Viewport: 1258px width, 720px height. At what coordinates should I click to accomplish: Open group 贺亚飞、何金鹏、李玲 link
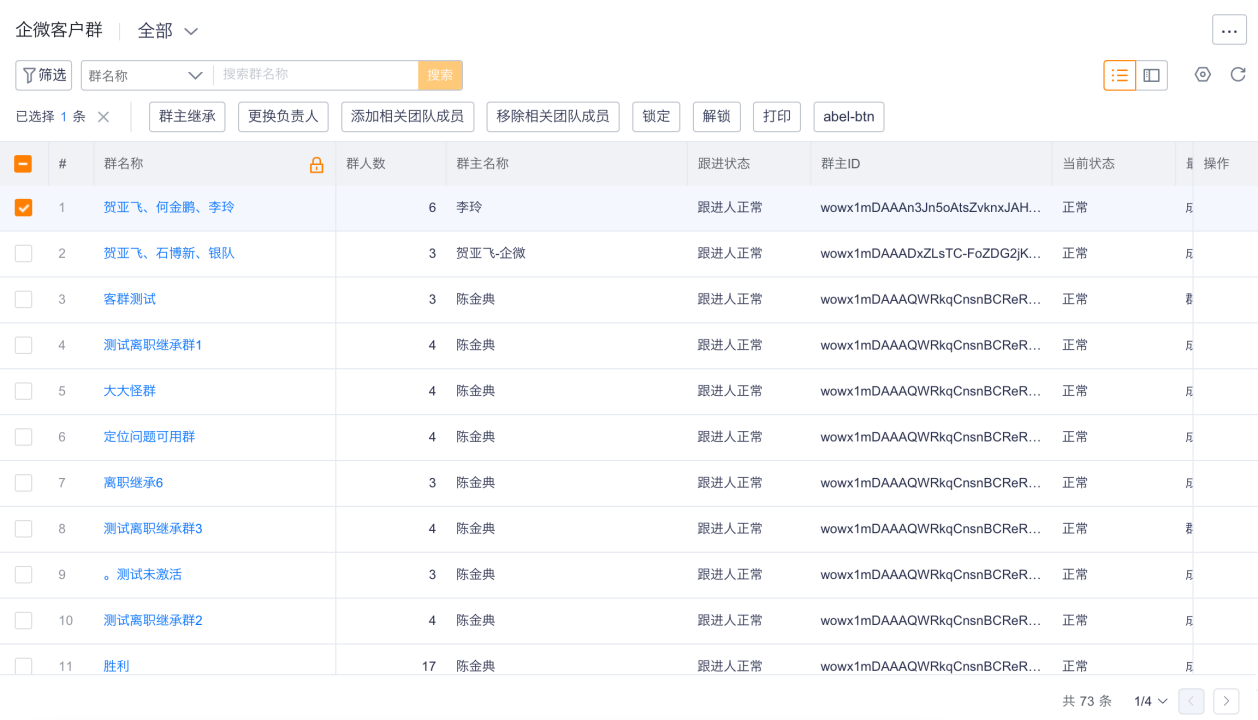[169, 207]
